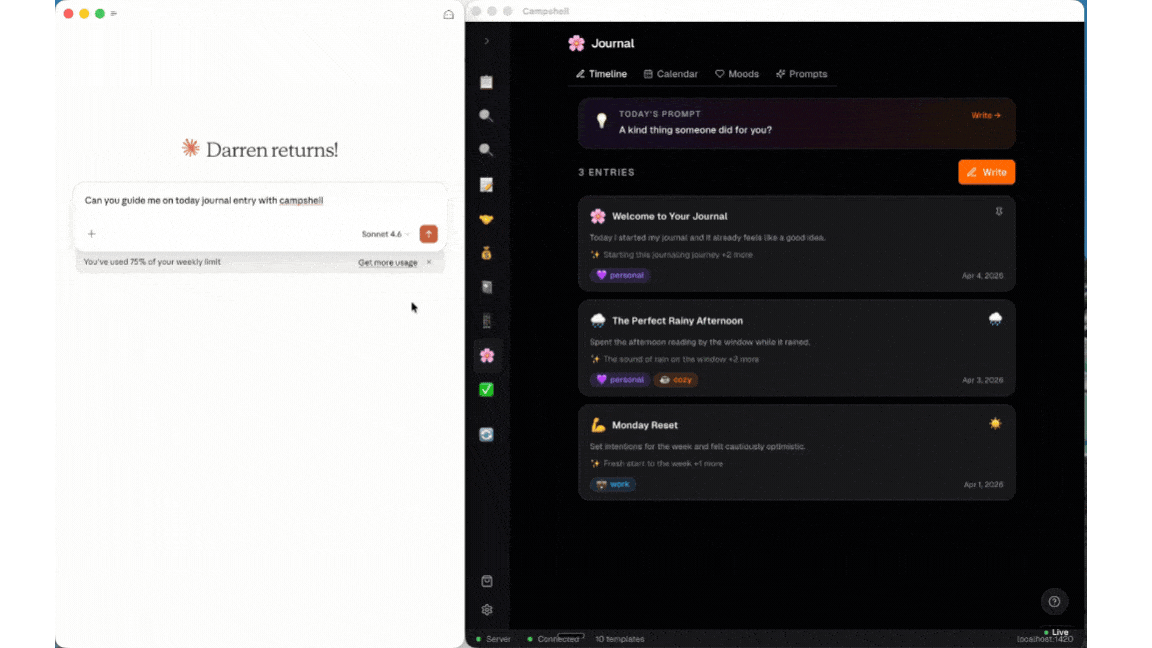The height and width of the screenshot is (648, 1152).
Task: Click the cozy tag on Rainy Afternoon entry
Action: pyautogui.click(x=676, y=380)
